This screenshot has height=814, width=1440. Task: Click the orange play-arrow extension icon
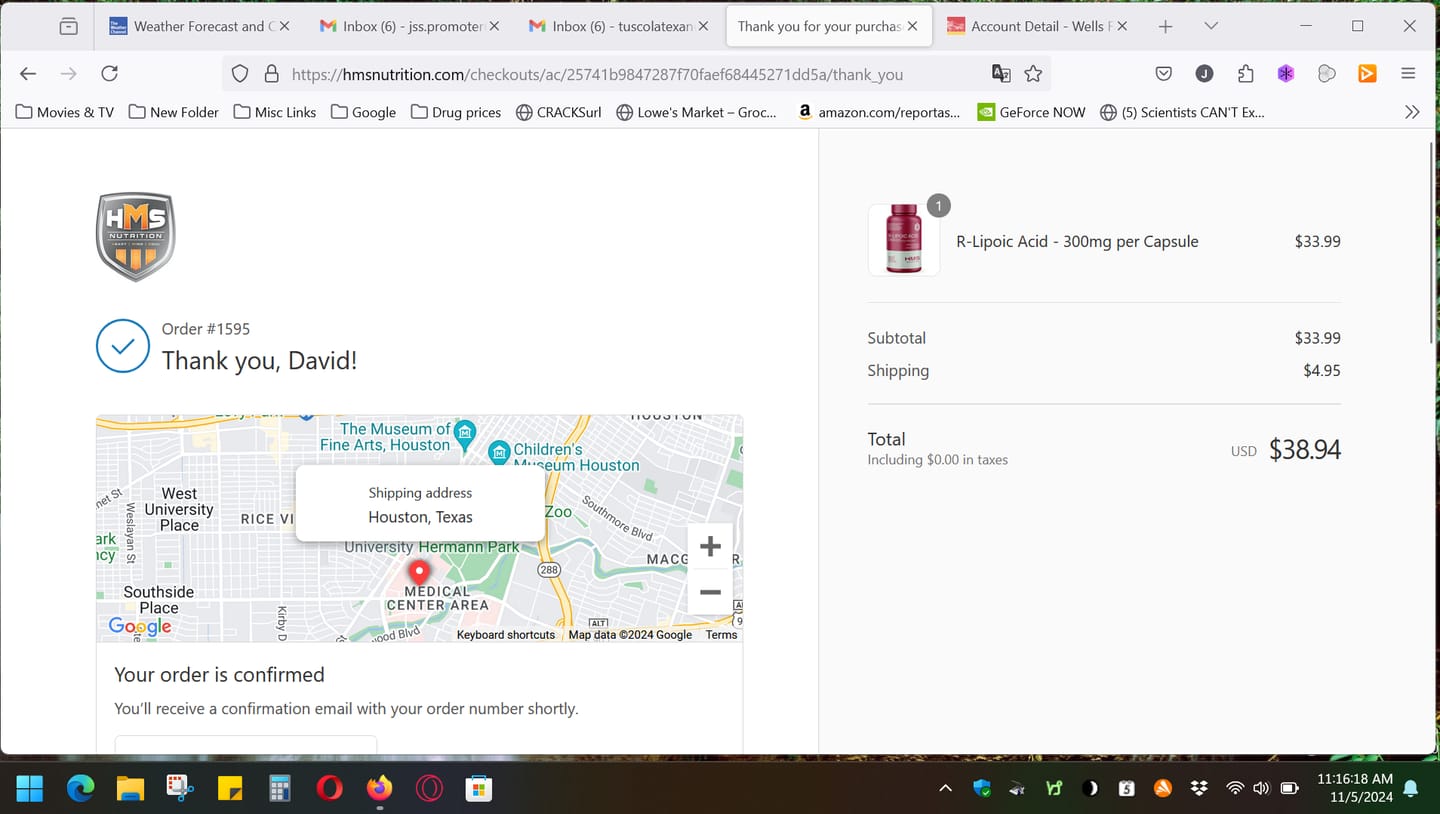1367,73
